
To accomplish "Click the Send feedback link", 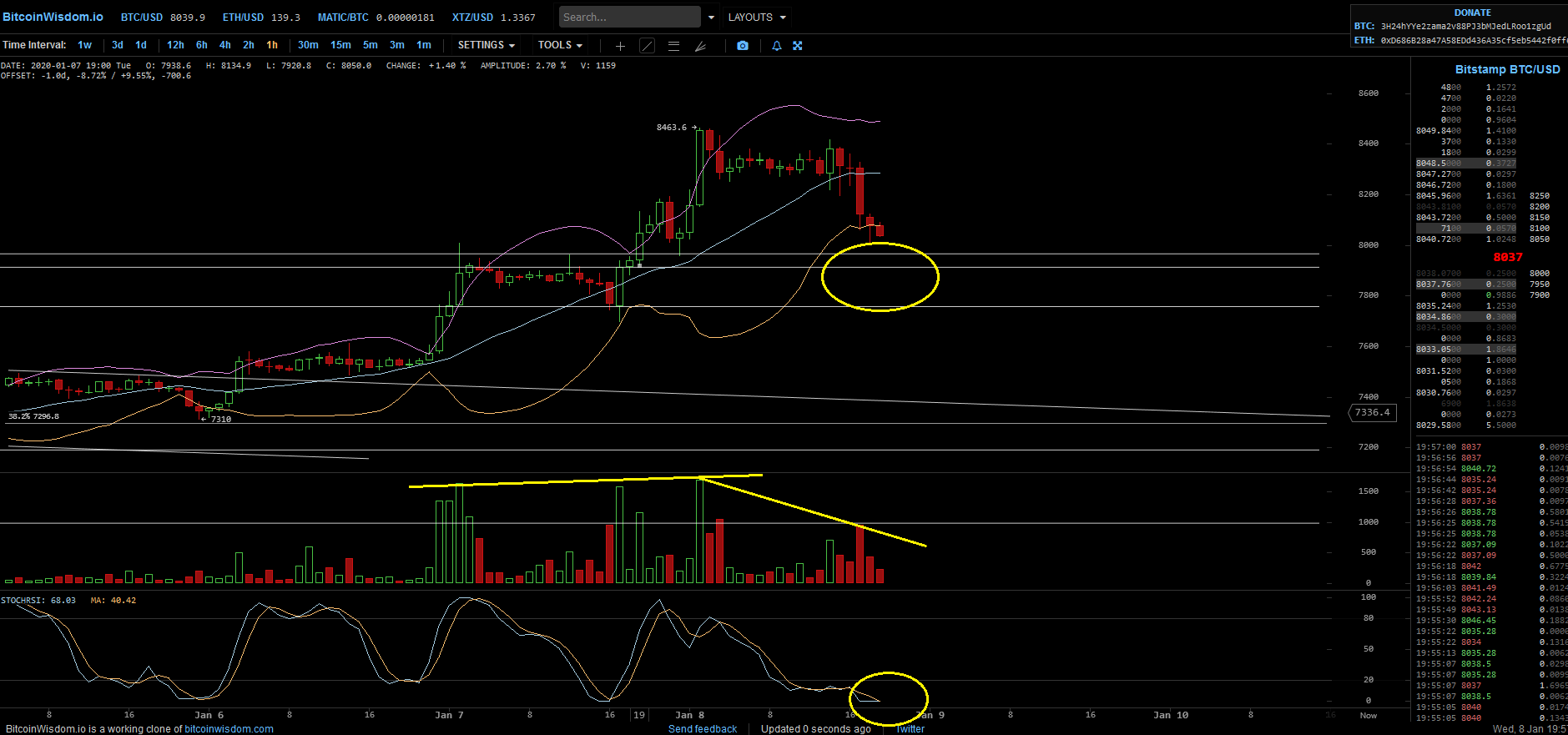I will click(703, 729).
